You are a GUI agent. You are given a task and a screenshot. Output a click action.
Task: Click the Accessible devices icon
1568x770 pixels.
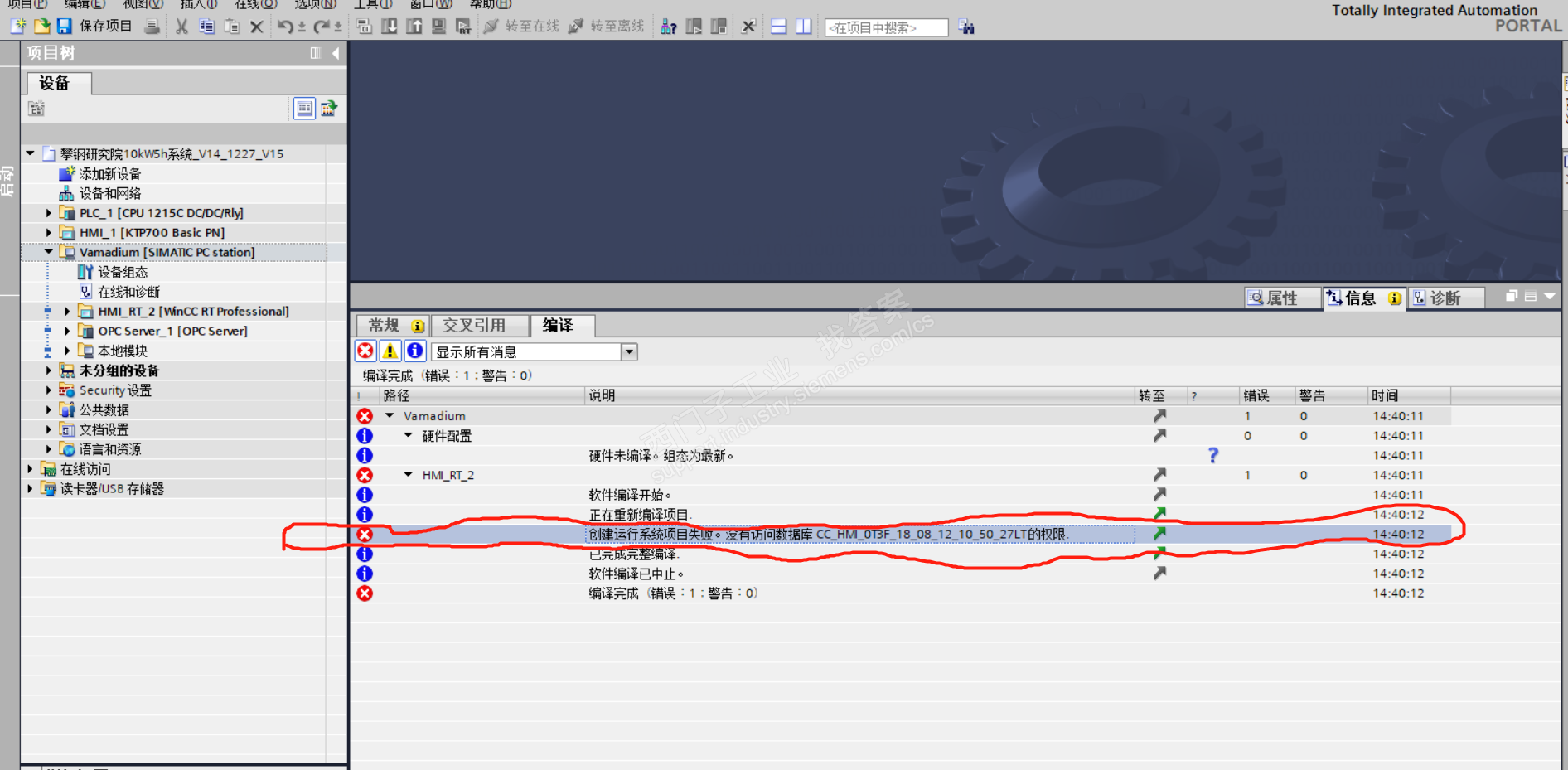pyautogui.click(x=668, y=27)
